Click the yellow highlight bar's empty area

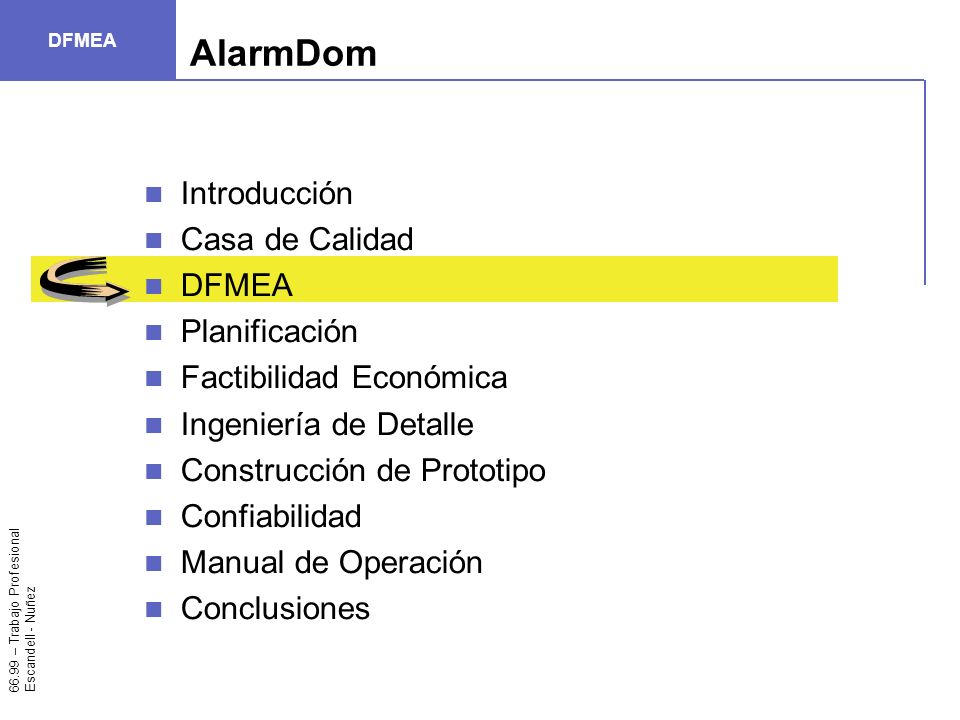click(563, 279)
